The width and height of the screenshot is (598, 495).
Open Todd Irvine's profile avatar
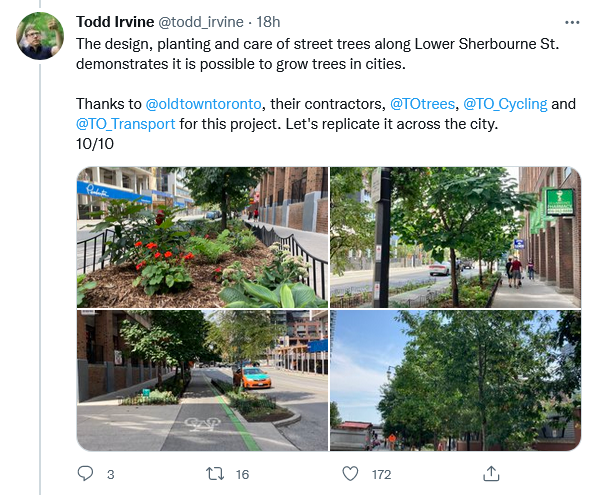(40, 36)
